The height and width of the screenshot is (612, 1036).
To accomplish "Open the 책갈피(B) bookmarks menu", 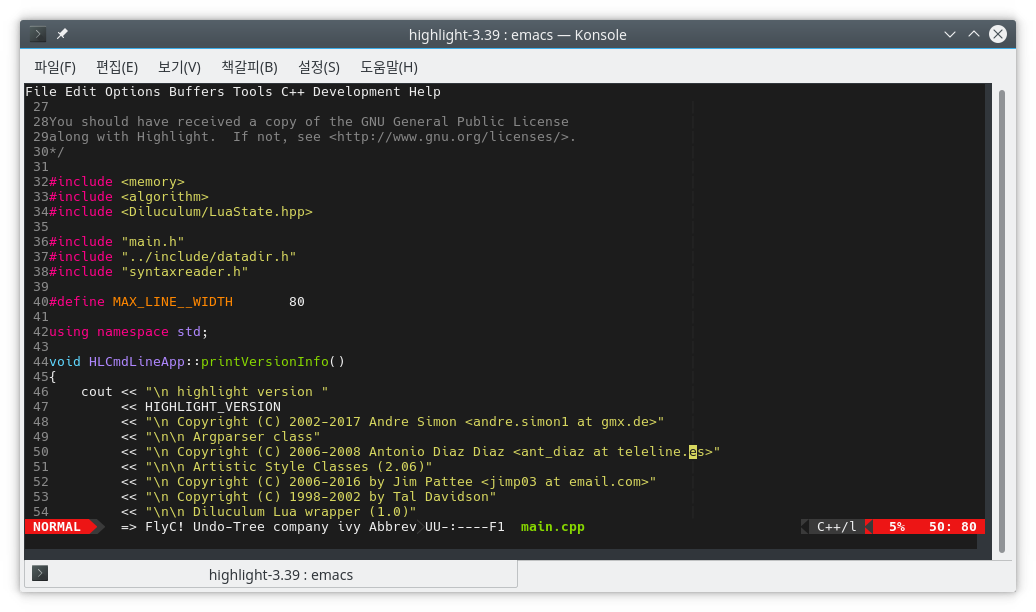I will (x=249, y=67).
